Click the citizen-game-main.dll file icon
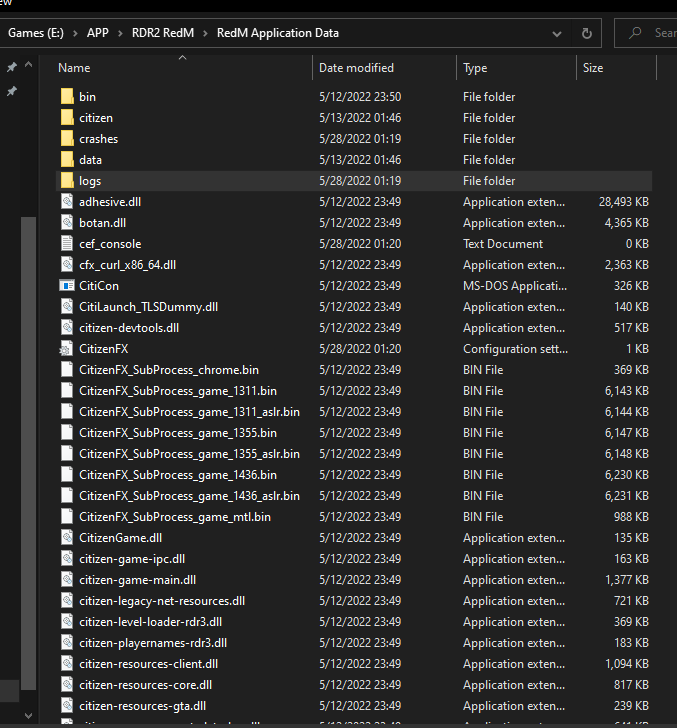 point(67,579)
